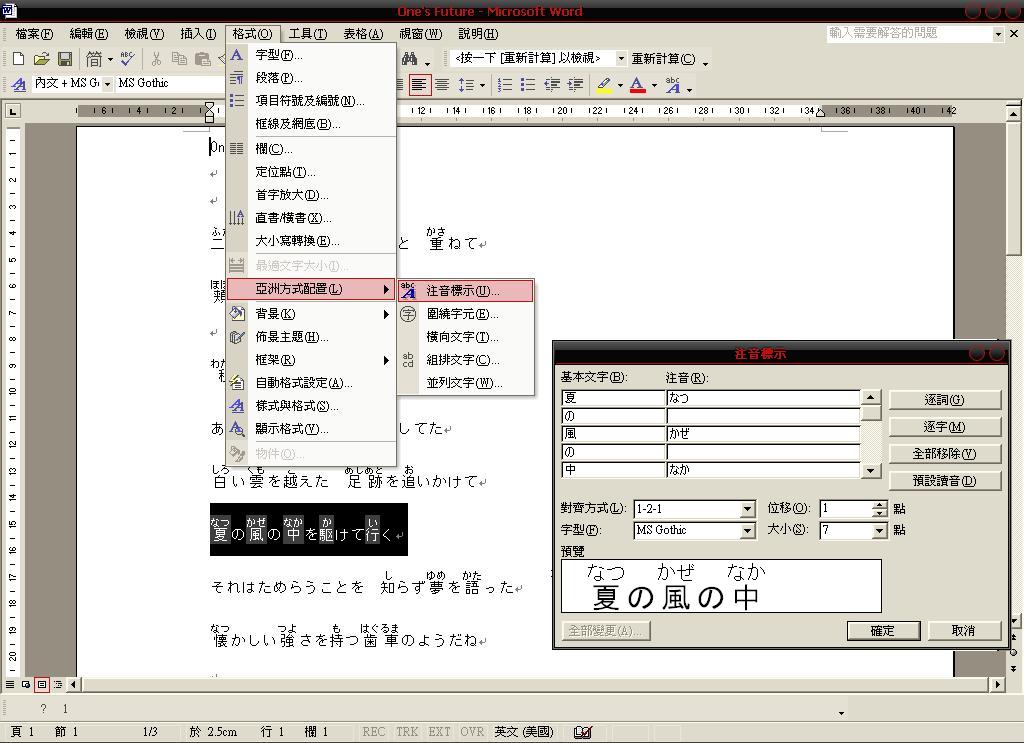Toggle the highlighted paragraph alignment button
Viewport: 1030px width, 743px height.
click(x=418, y=84)
